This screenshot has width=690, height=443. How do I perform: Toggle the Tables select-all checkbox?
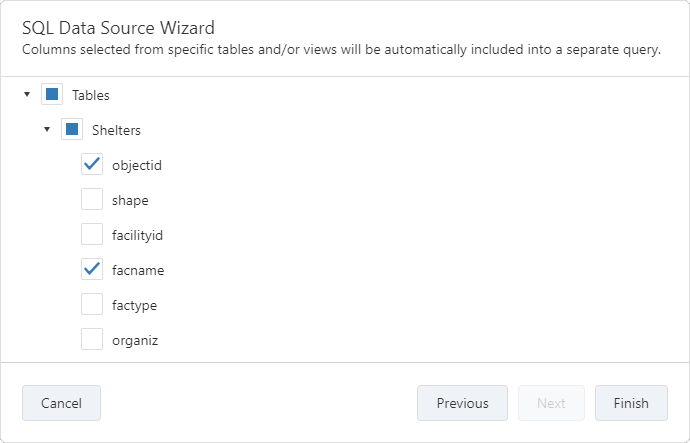click(52, 95)
